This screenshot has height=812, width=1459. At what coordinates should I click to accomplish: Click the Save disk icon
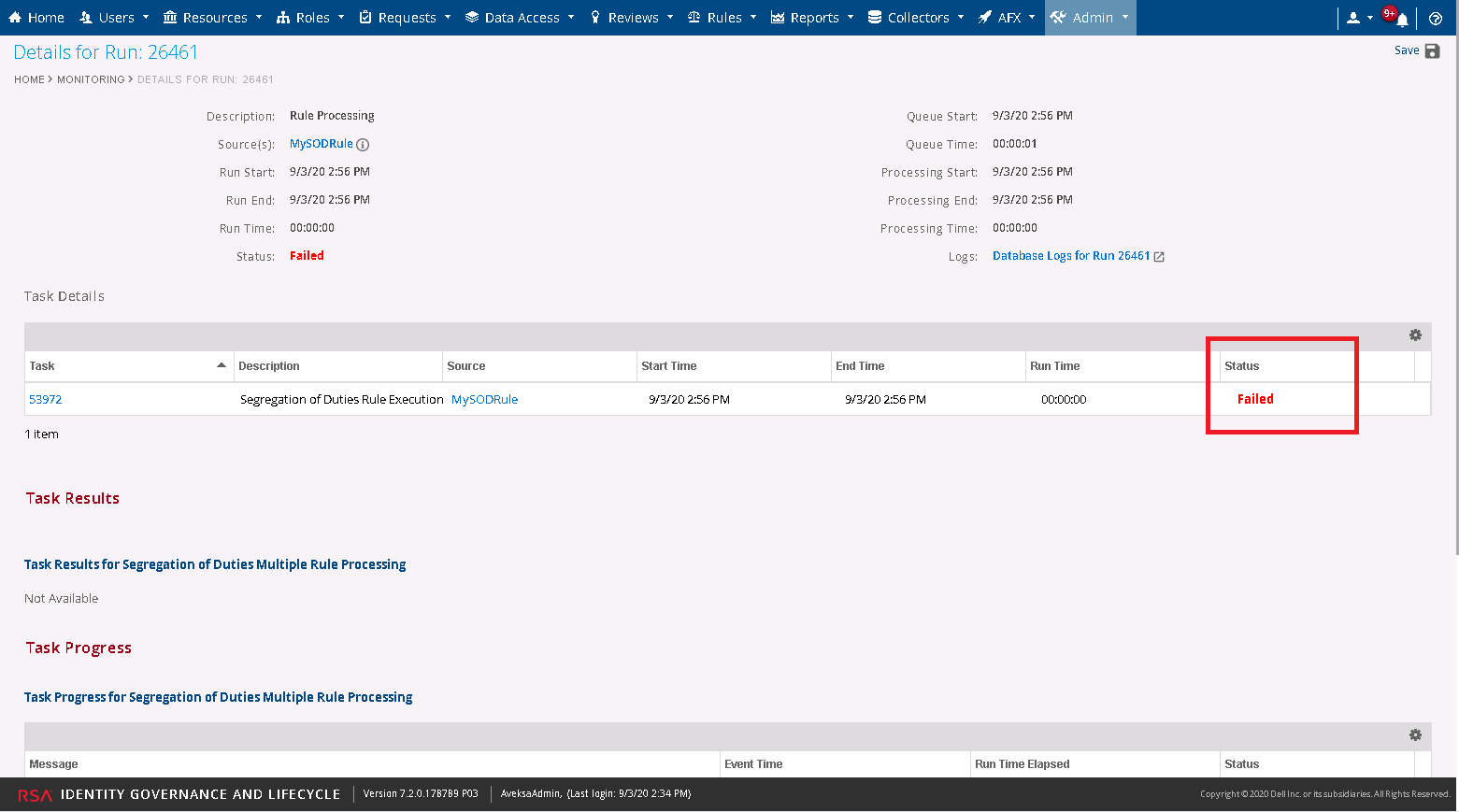(x=1432, y=51)
